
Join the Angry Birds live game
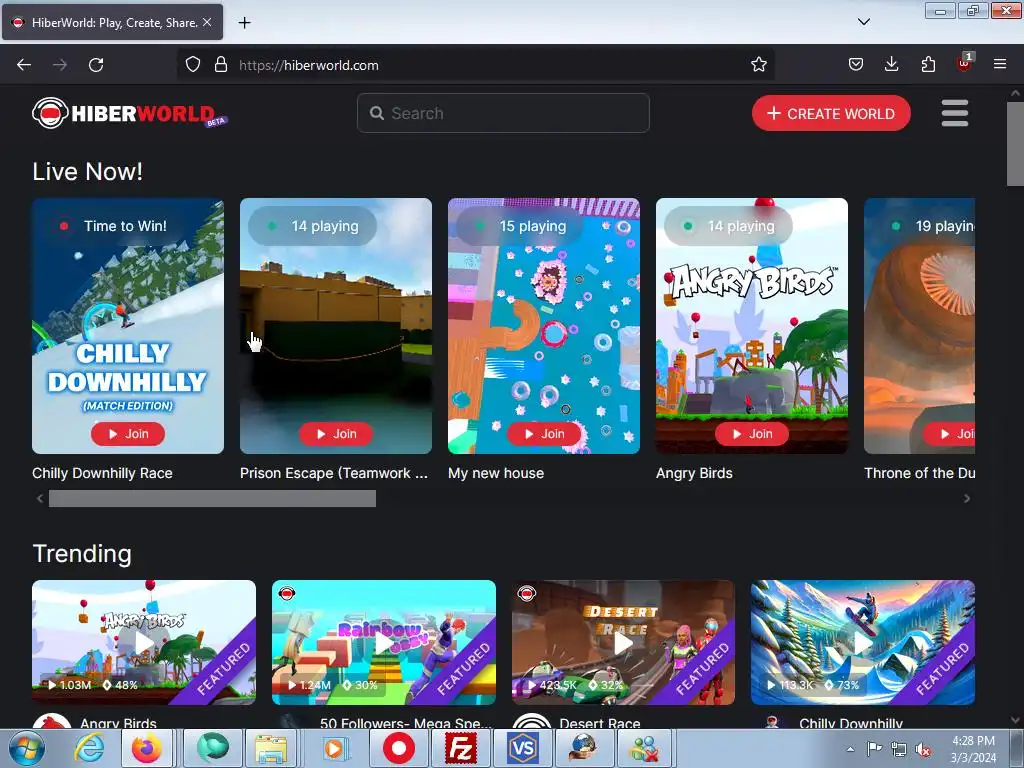click(x=752, y=434)
